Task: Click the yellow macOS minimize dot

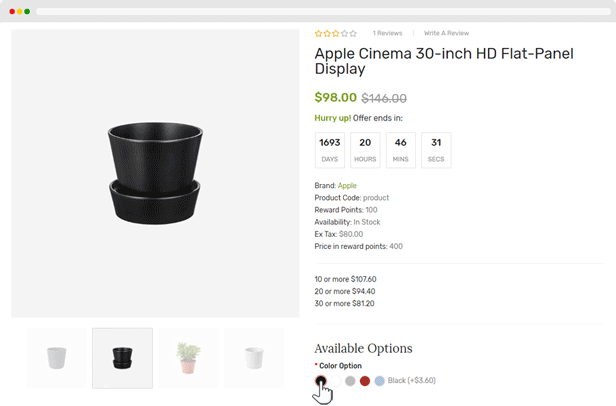Action: [x=19, y=11]
